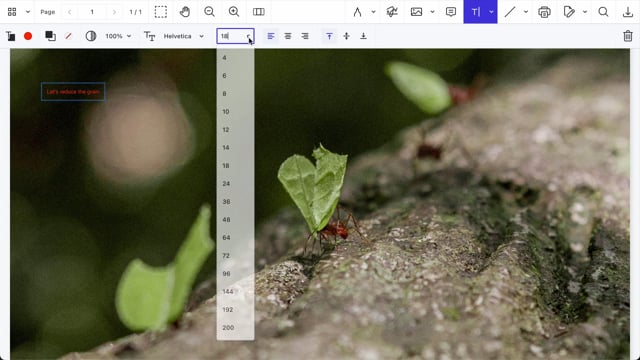Activate the pan hand tool
This screenshot has height=360, width=640.
[x=185, y=12]
